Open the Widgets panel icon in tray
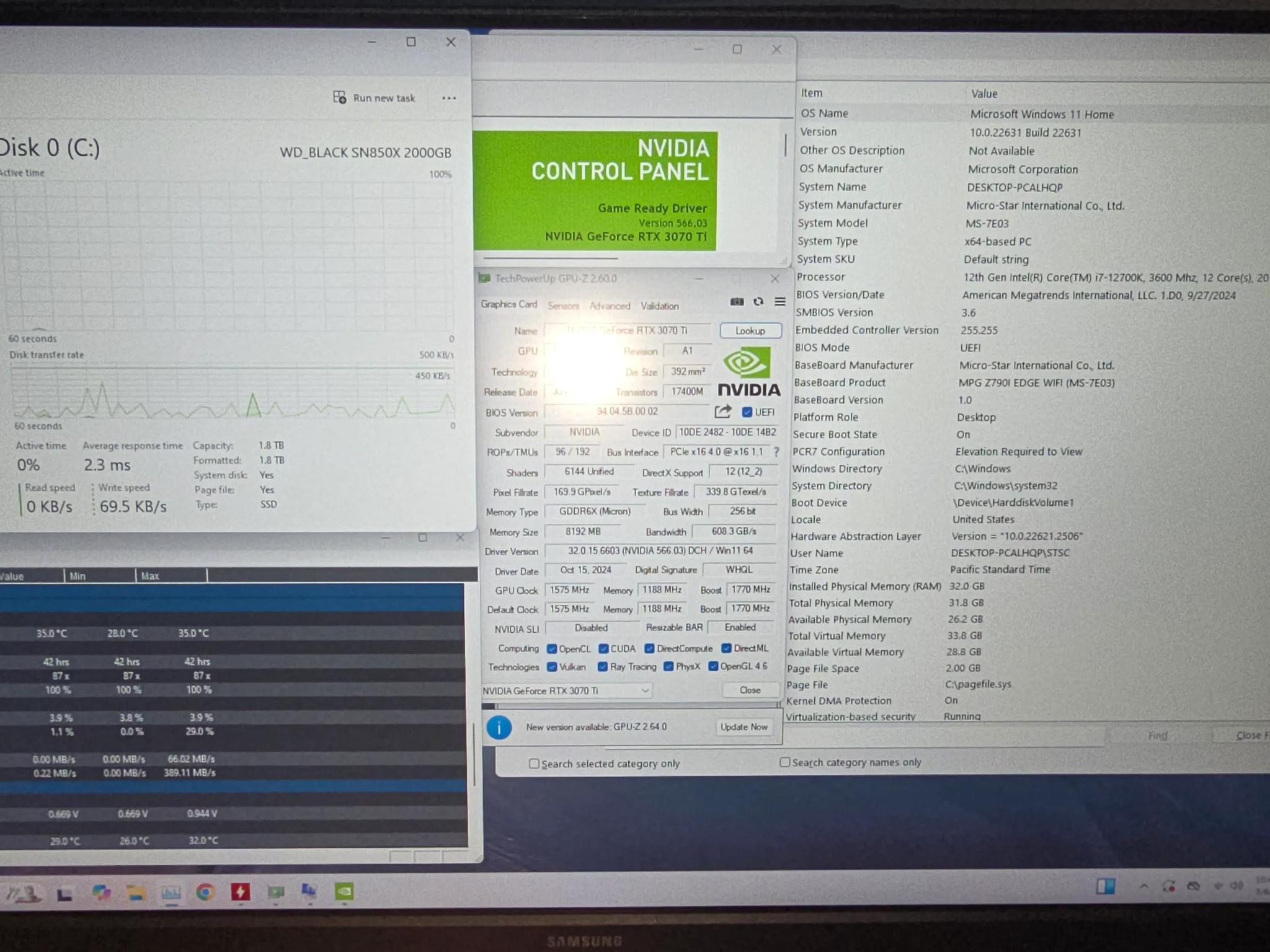Screen dimensions: 1270x952 pyautogui.click(x=1105, y=886)
